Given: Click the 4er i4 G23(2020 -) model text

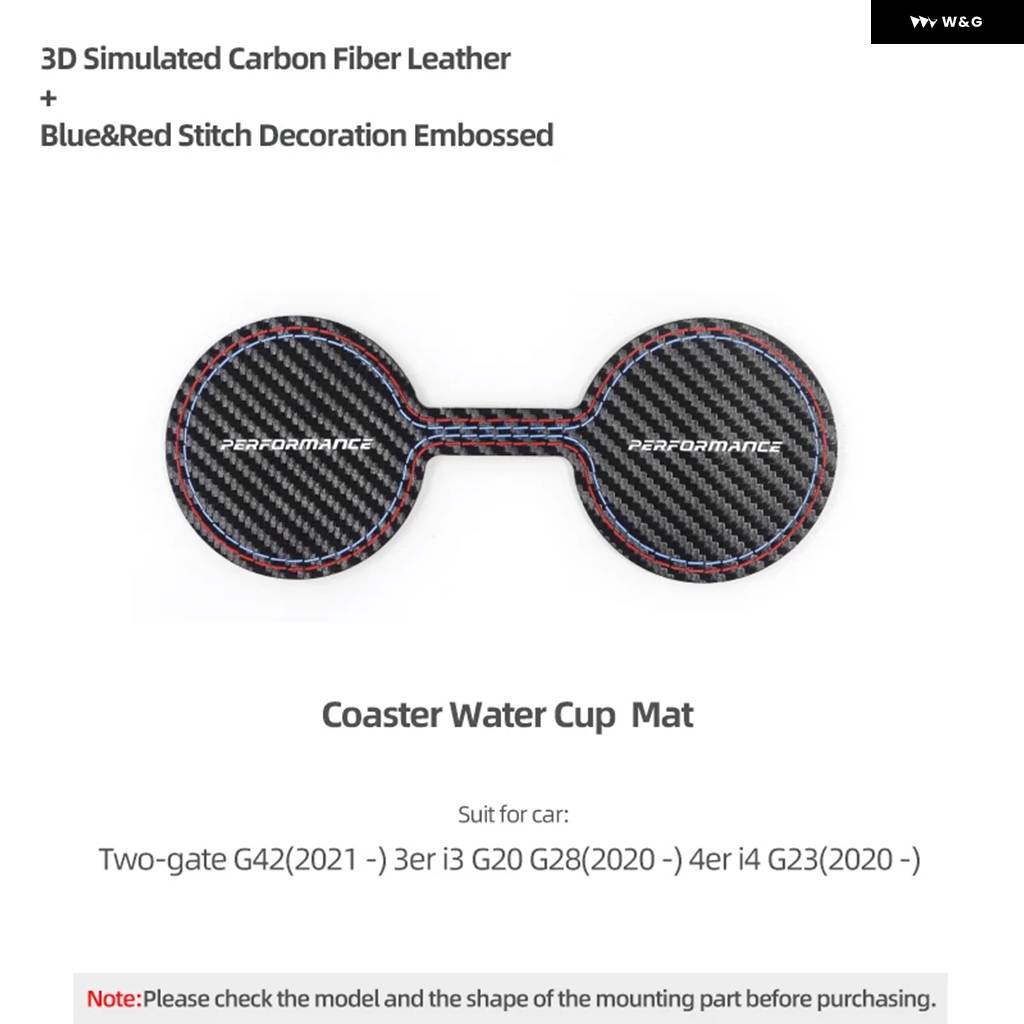Looking at the screenshot, I should tap(805, 859).
